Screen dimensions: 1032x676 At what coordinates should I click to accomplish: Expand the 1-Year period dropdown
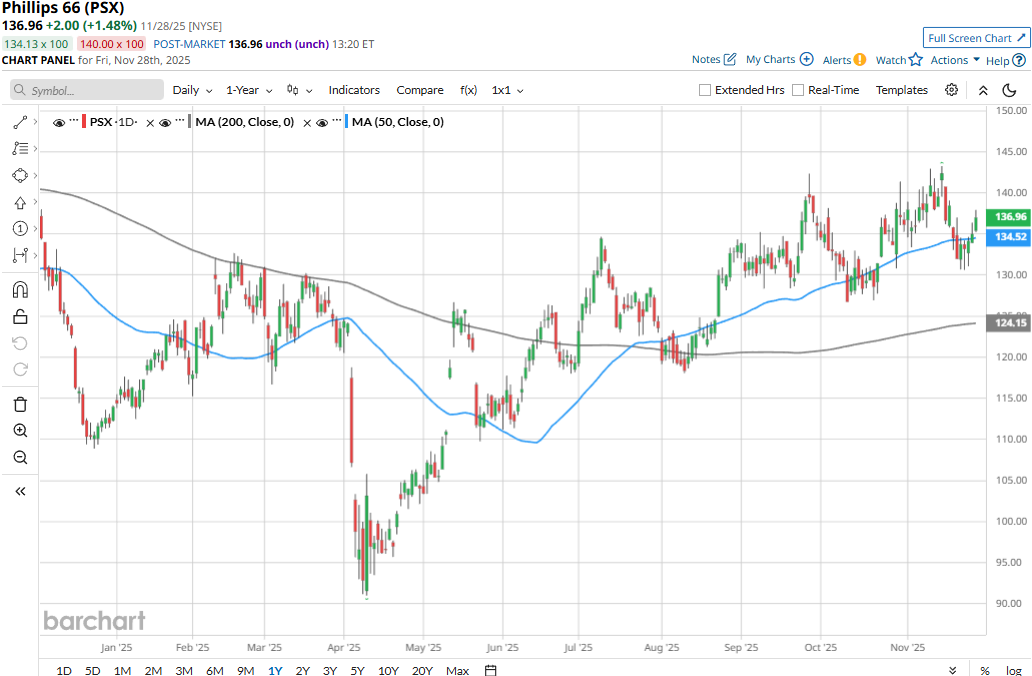(249, 90)
